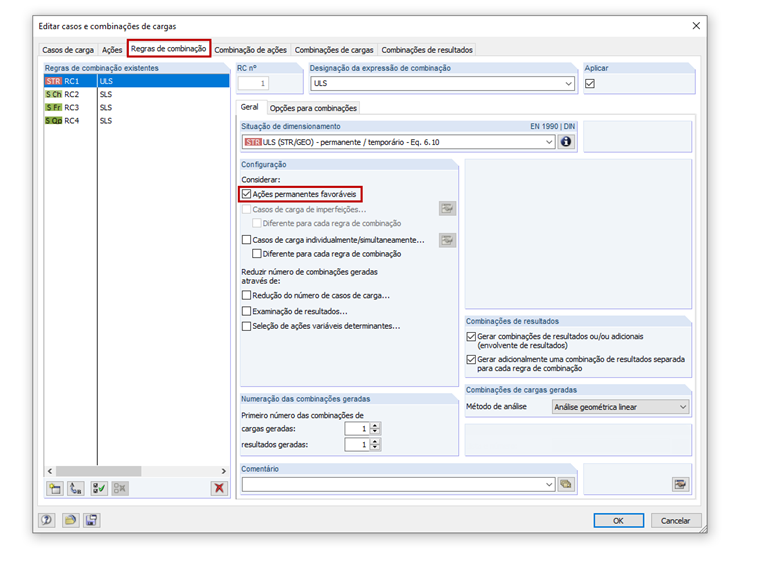Close the Editar casos e combinações dialog
Image resolution: width=760 pixels, height=570 pixels.
click(x=696, y=26)
